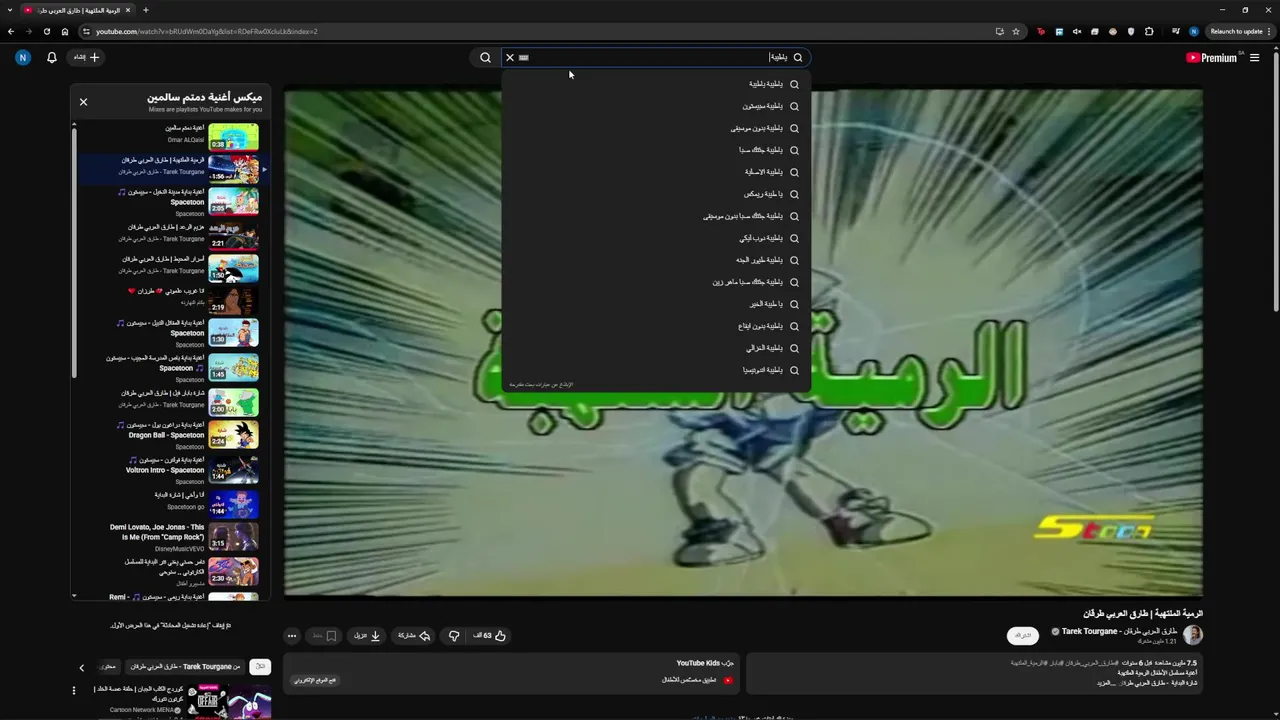
Task: Click the last search suggestion in the dropdown
Action: (655, 370)
